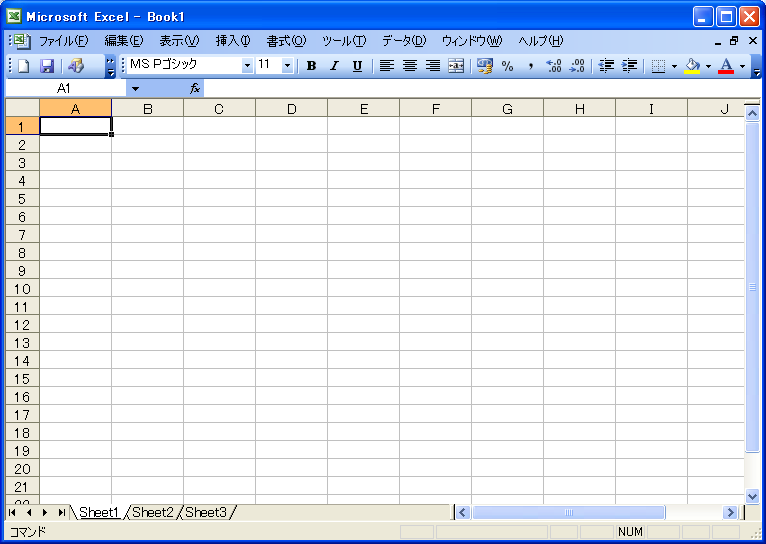Image resolution: width=766 pixels, height=544 pixels.
Task: Select the Sheet1 tab
Action: click(99, 512)
